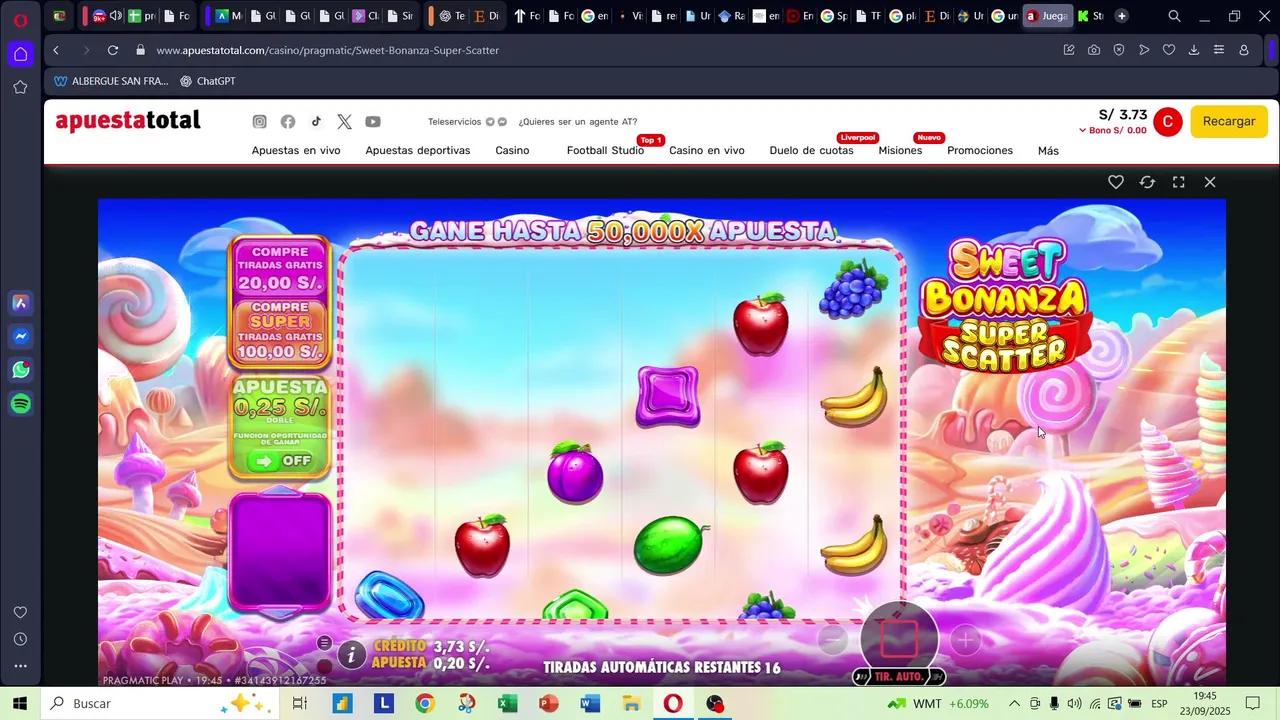Search tabs with magnifier icon
The width and height of the screenshot is (1280, 720).
tap(1174, 16)
